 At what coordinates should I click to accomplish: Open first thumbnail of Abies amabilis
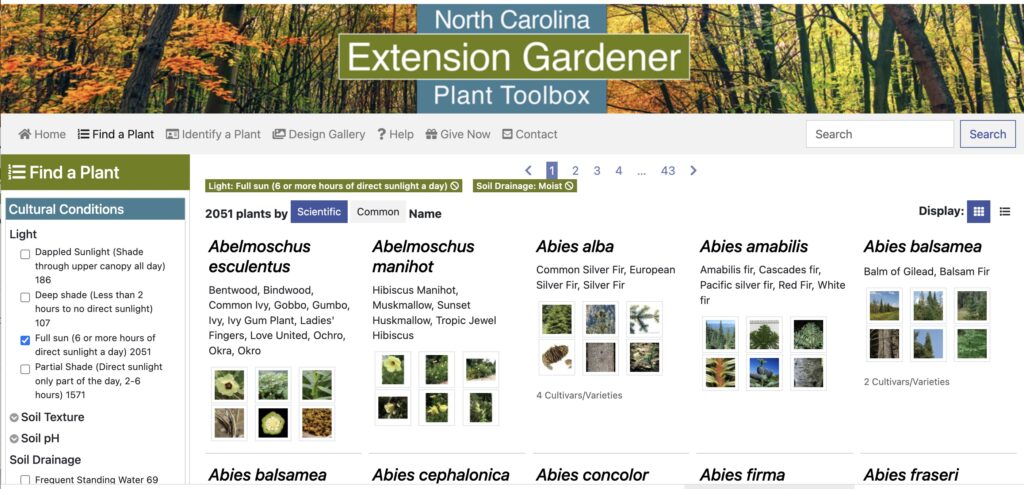tap(720, 335)
